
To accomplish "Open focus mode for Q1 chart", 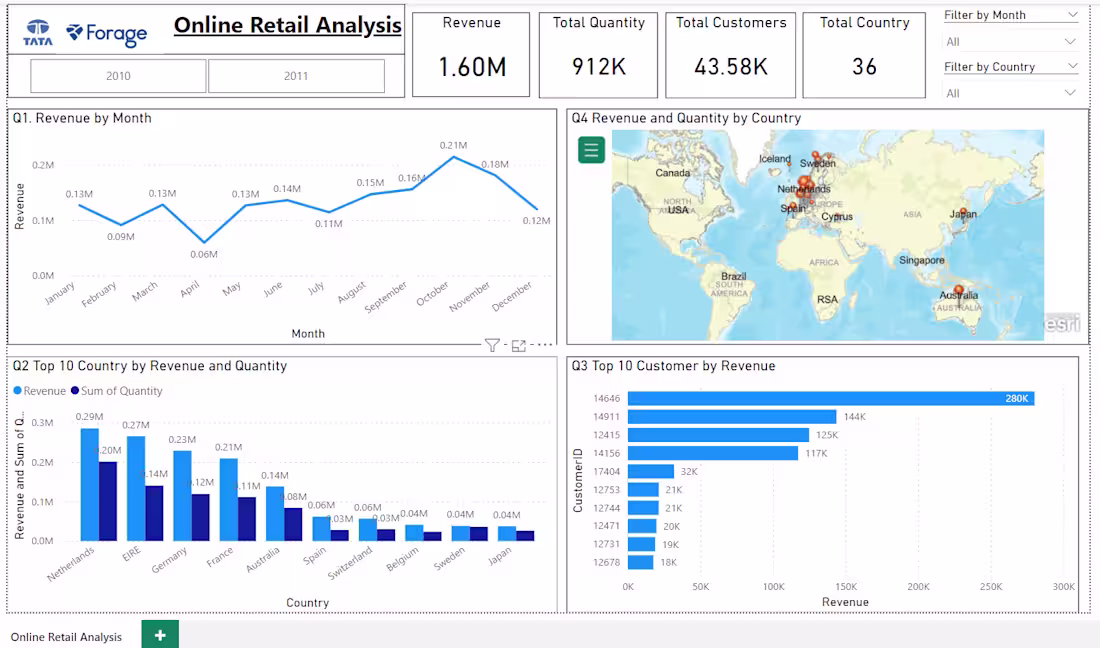I will 518,343.
